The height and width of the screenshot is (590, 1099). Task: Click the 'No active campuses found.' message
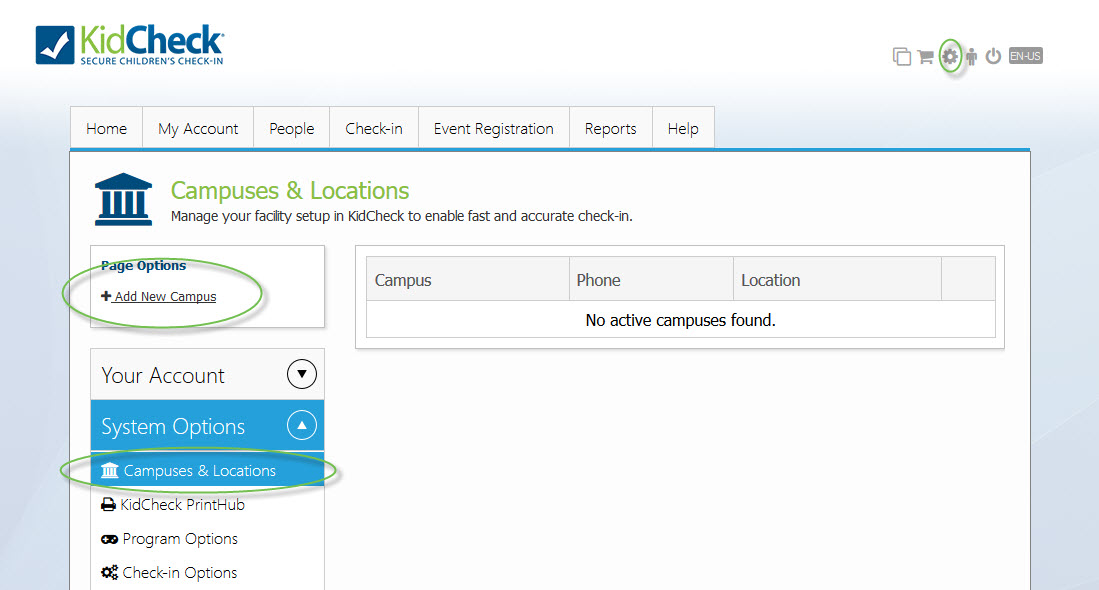(x=681, y=320)
